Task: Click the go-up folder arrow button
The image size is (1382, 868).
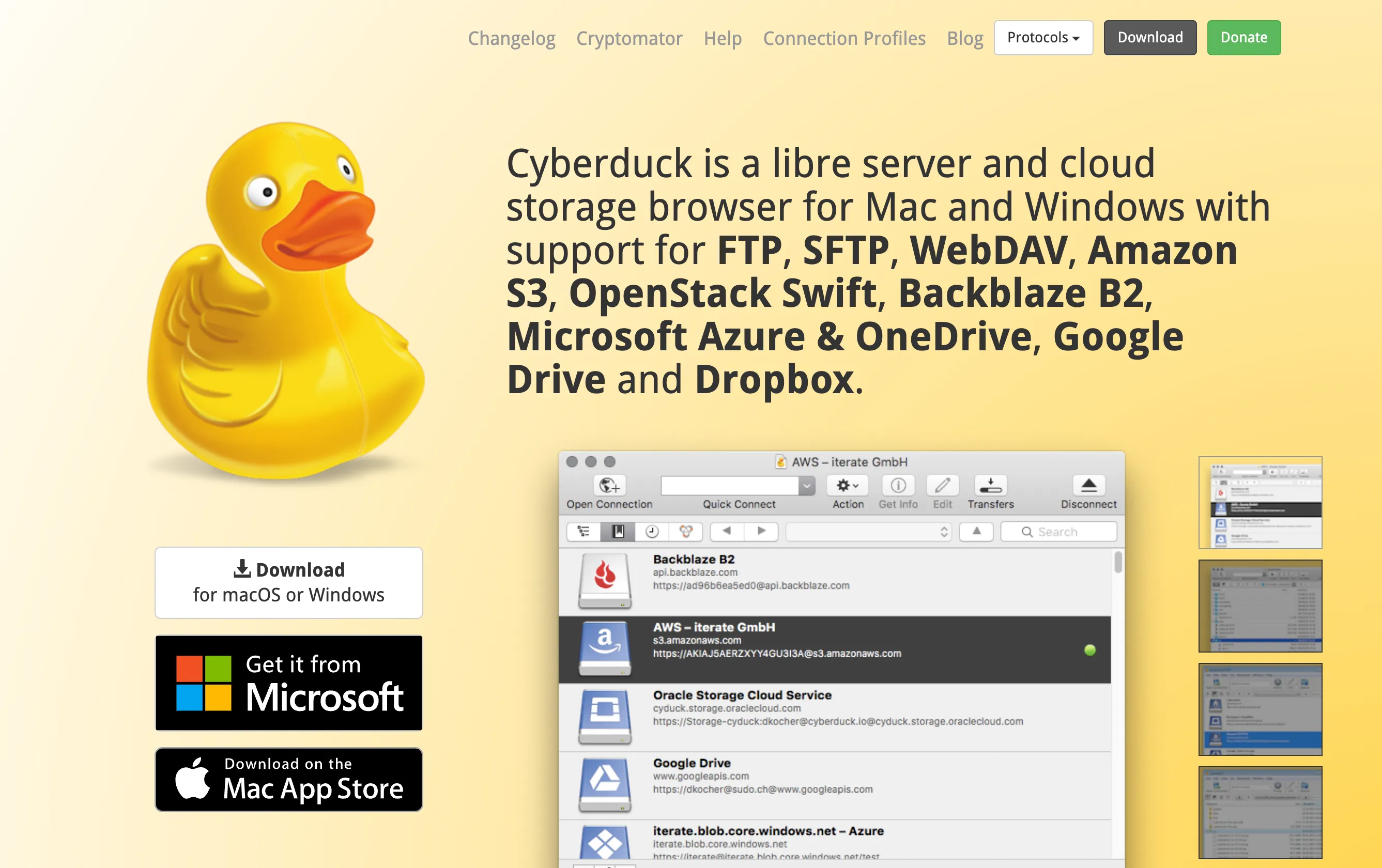Action: [976, 531]
